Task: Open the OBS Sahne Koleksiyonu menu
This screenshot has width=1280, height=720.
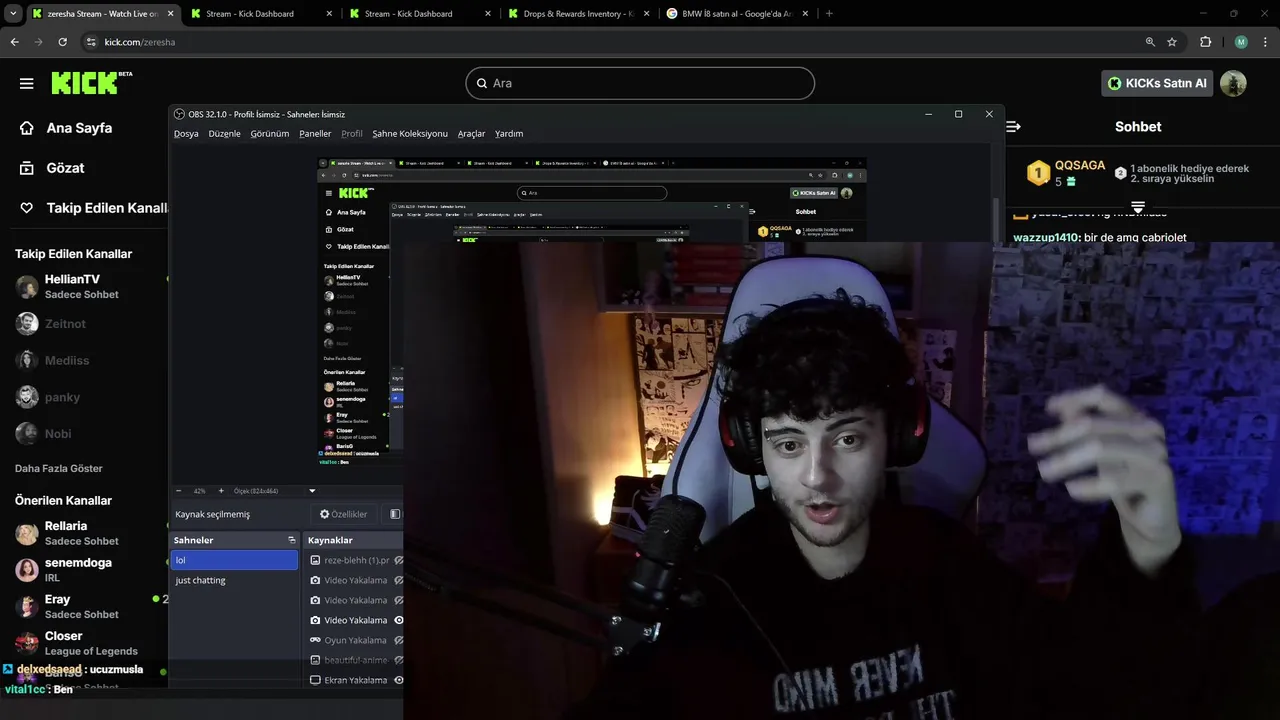Action: tap(410, 133)
